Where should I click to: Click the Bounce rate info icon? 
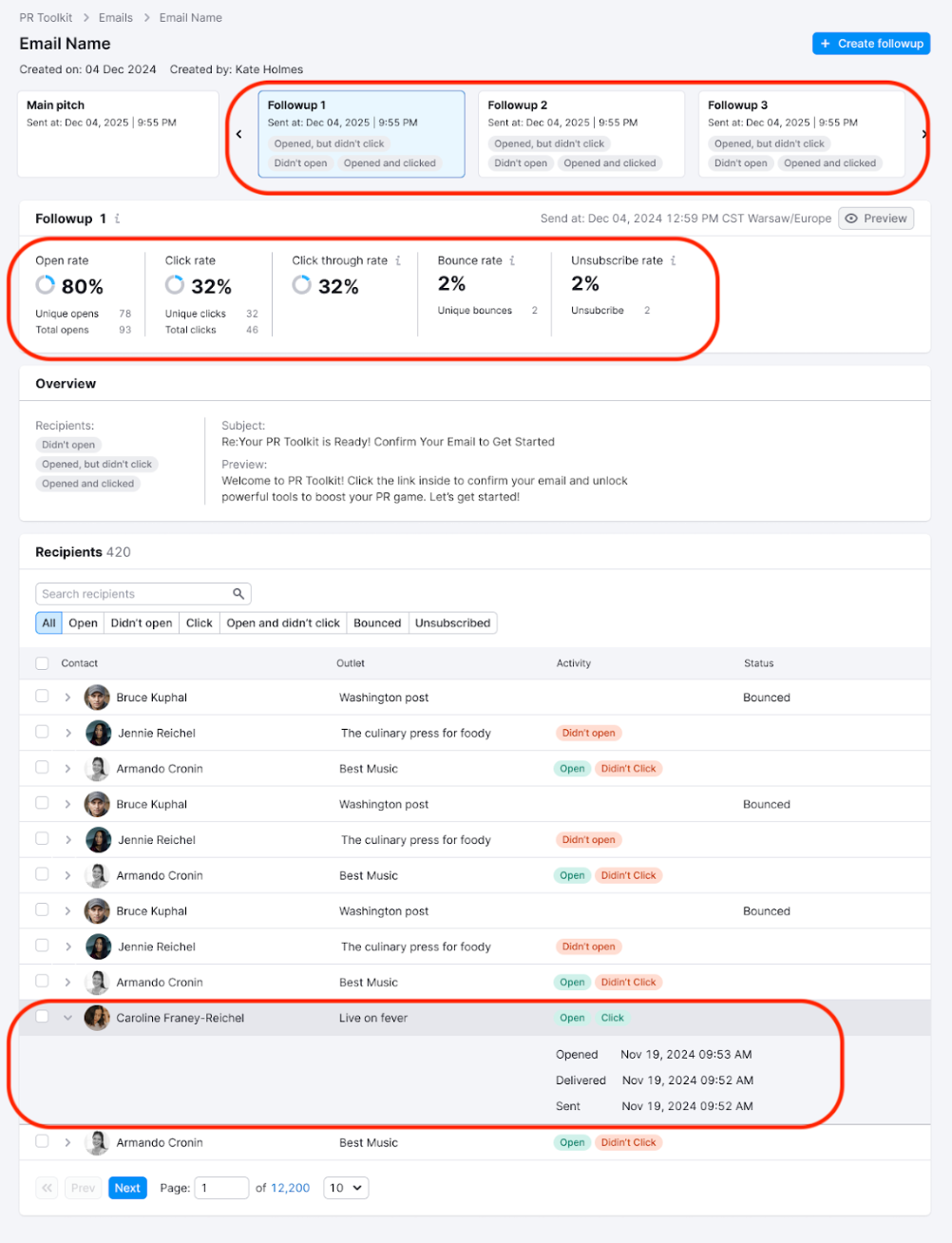[x=512, y=260]
